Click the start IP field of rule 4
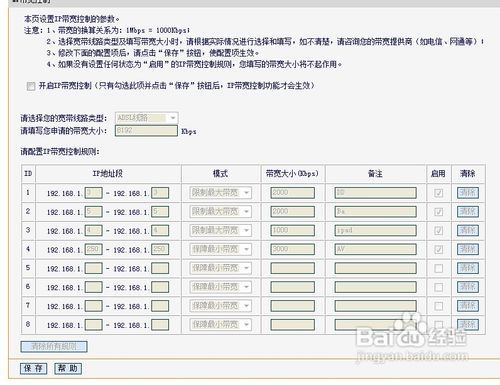 (93, 250)
